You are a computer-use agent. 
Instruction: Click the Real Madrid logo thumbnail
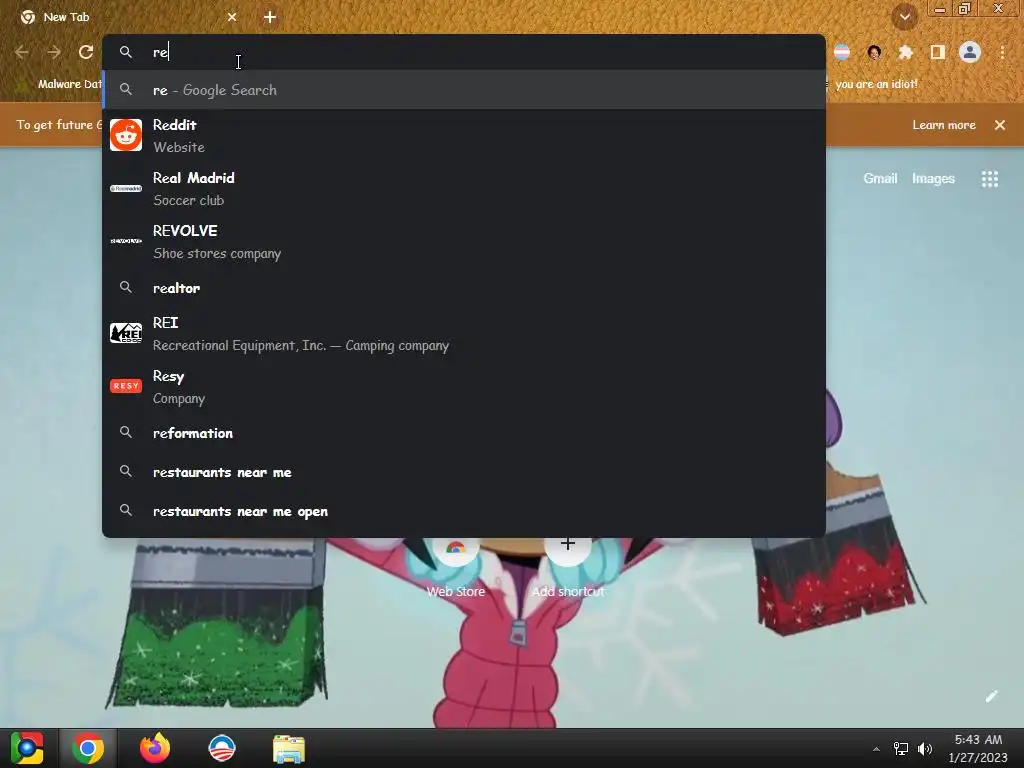point(126,188)
